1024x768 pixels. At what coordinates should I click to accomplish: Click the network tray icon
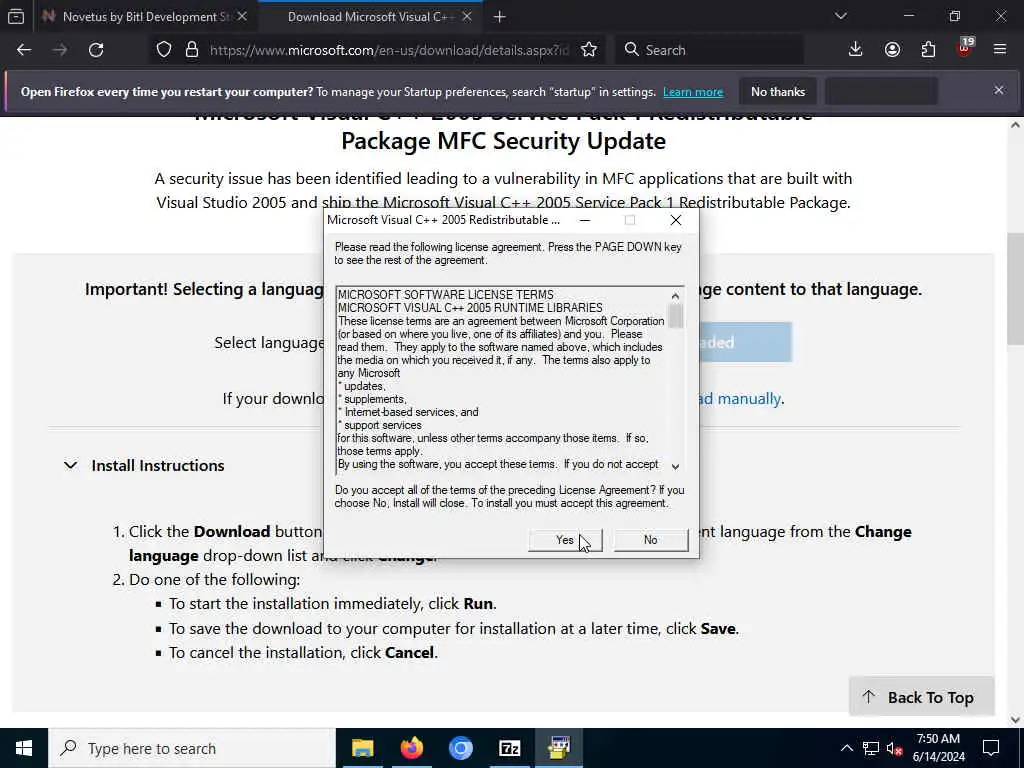871,748
